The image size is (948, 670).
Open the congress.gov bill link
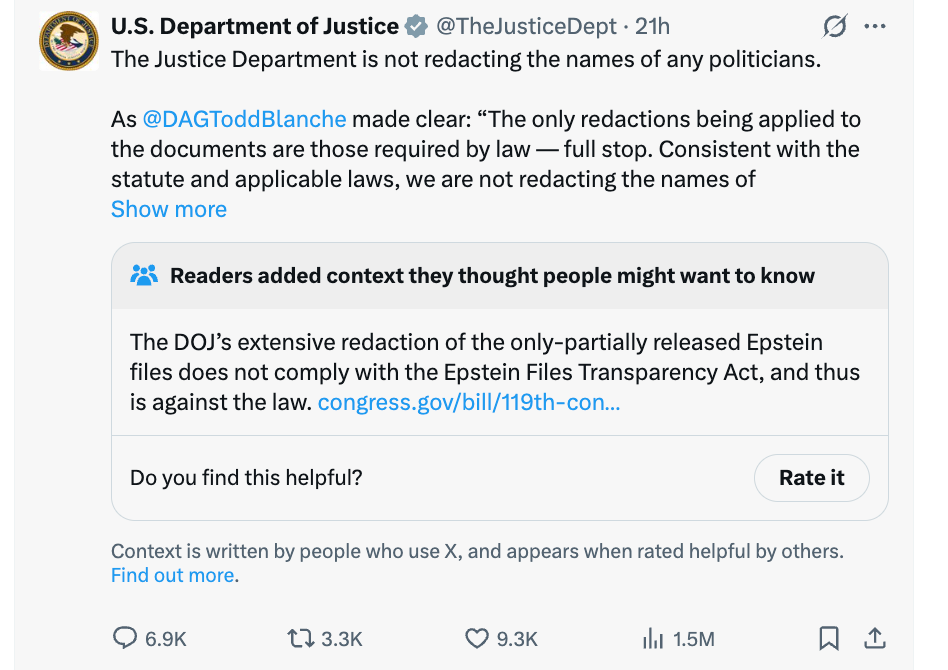[x=468, y=403]
